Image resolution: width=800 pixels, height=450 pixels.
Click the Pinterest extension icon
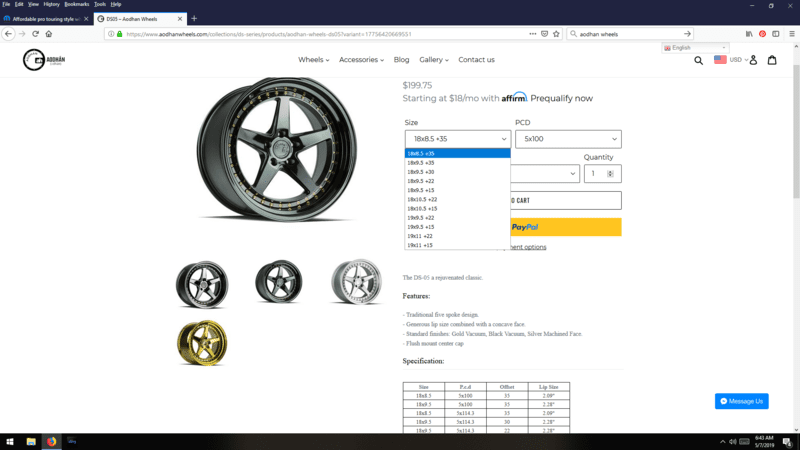pos(762,34)
